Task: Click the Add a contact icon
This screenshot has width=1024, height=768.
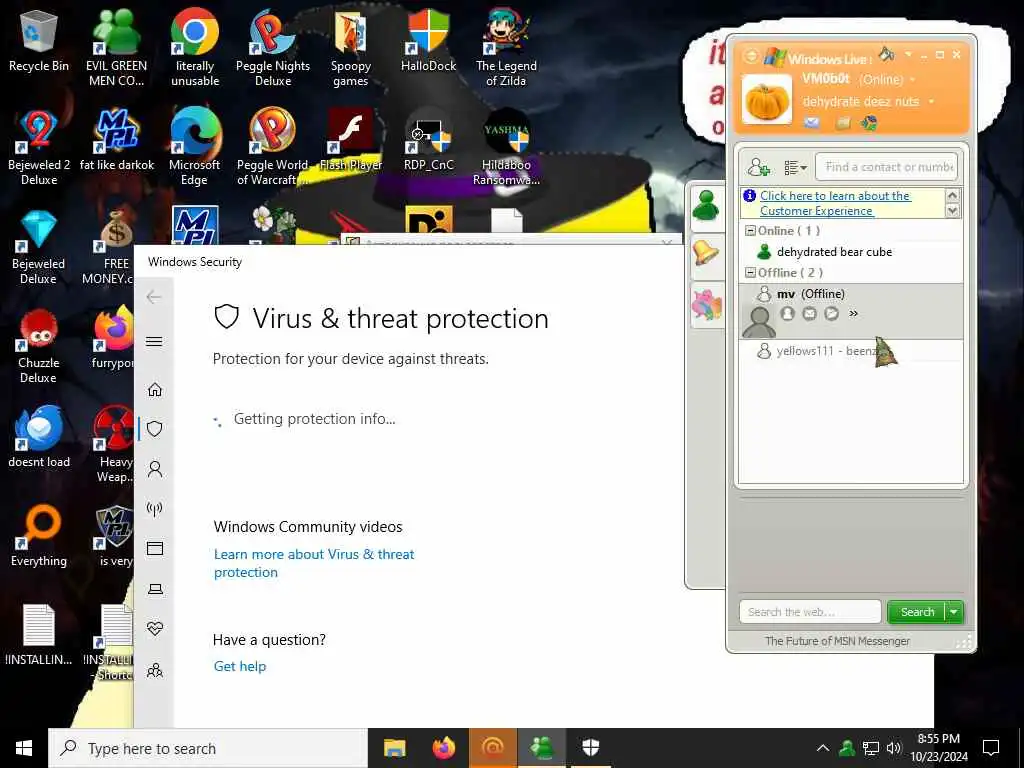Action: 759,167
